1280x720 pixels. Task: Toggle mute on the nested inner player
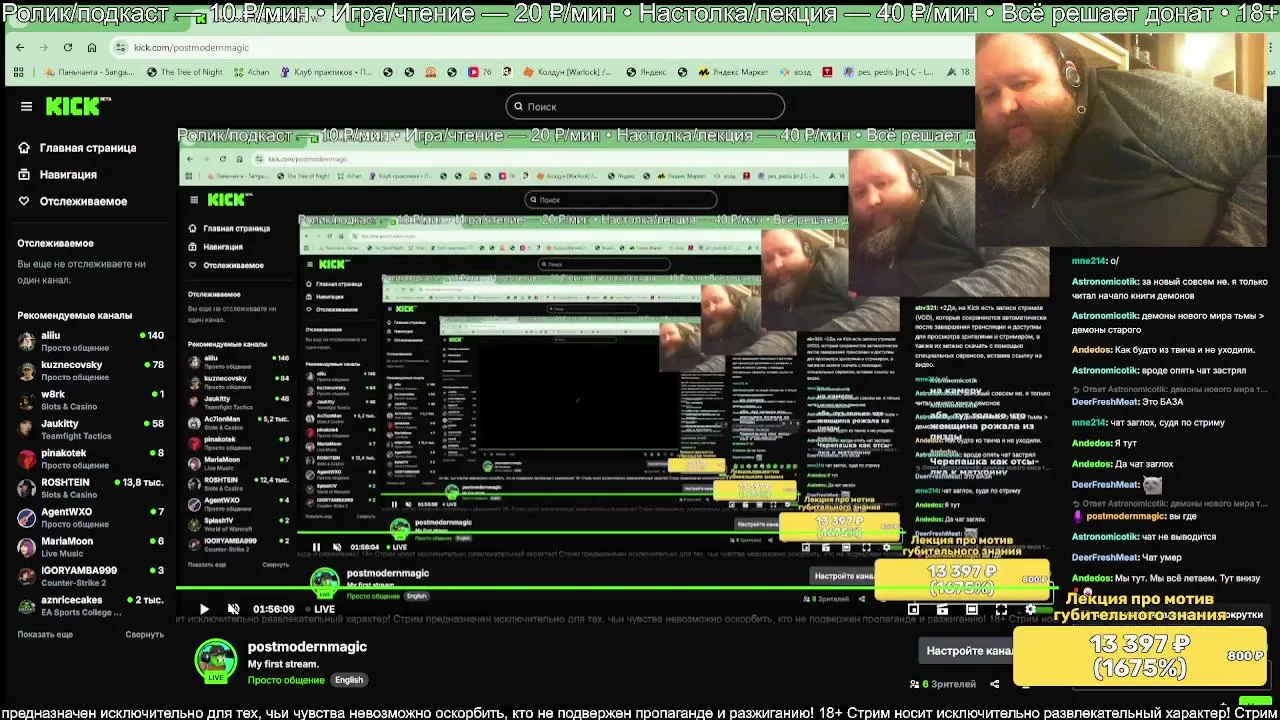337,547
